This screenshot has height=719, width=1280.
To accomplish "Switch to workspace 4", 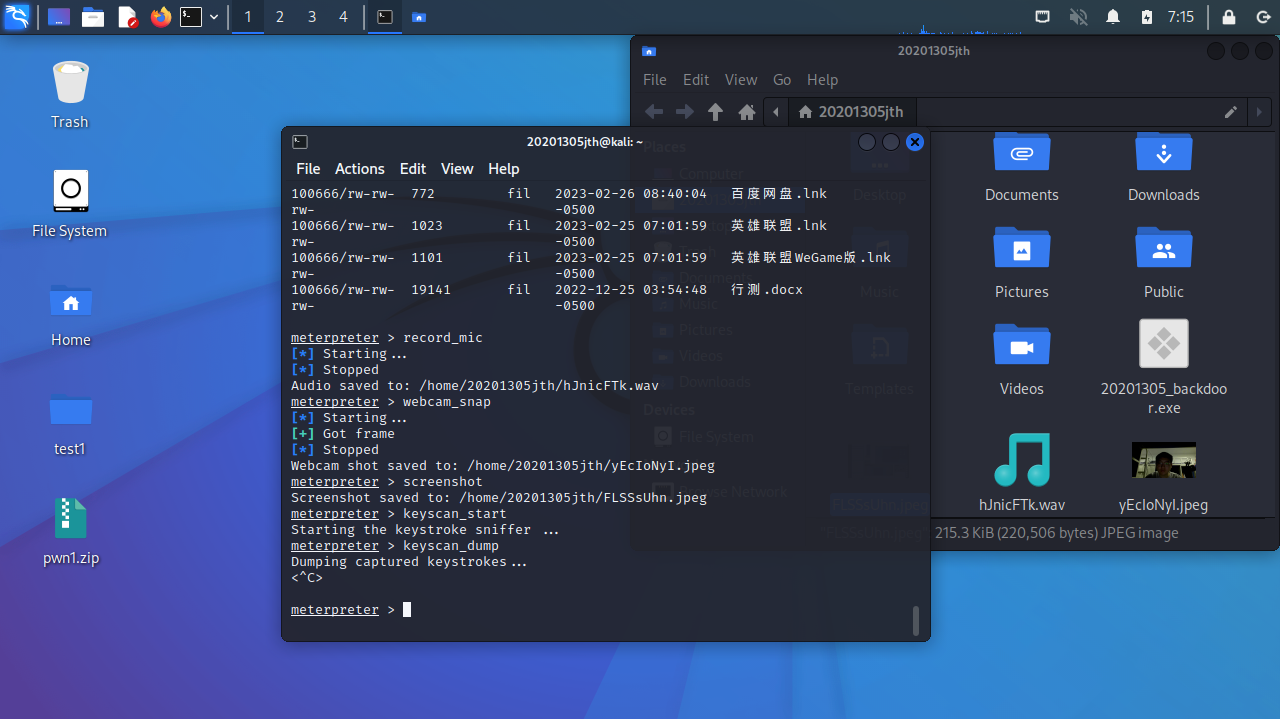I will point(344,17).
